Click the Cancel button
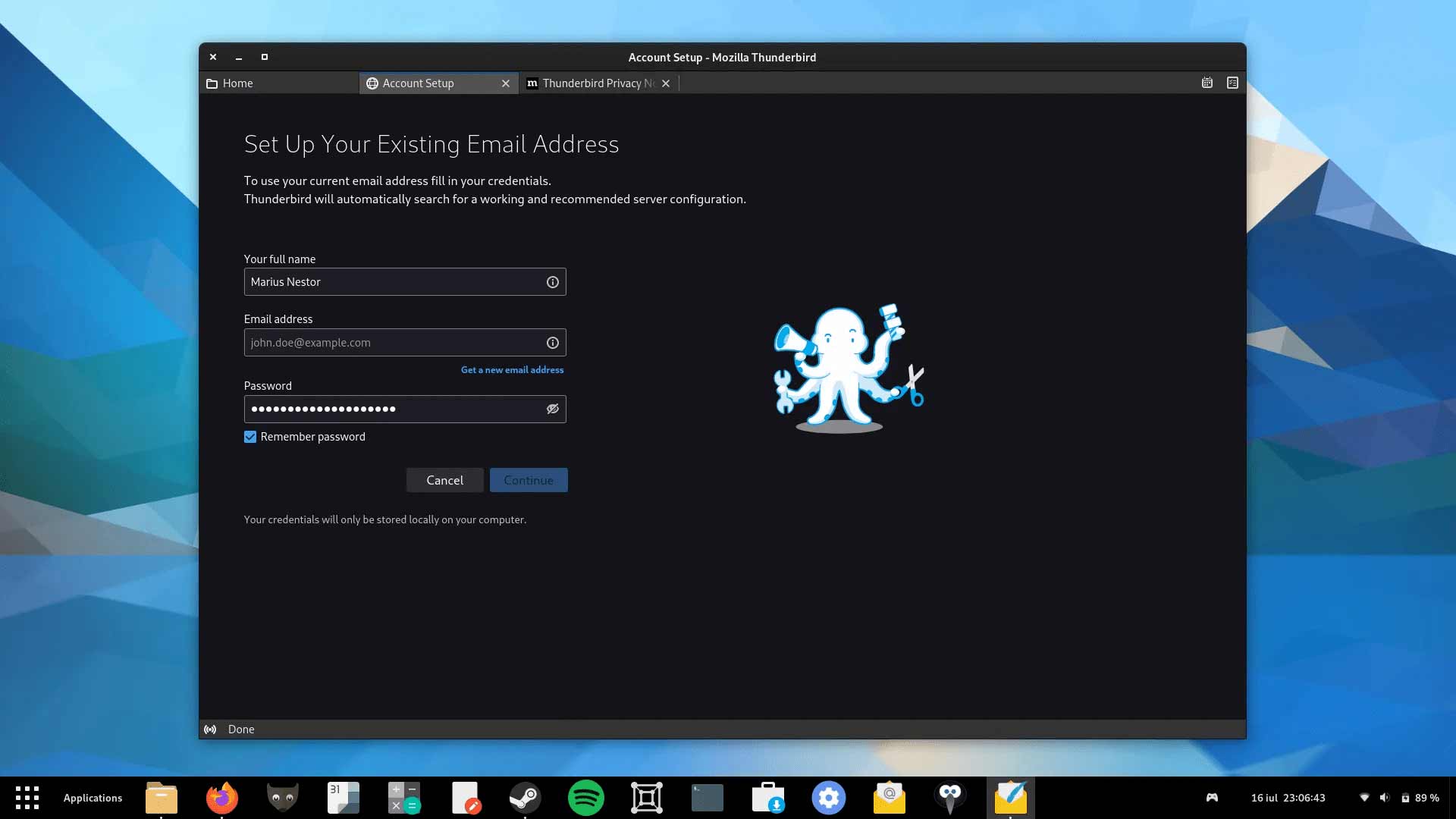Viewport: 1456px width, 819px height. (x=444, y=480)
